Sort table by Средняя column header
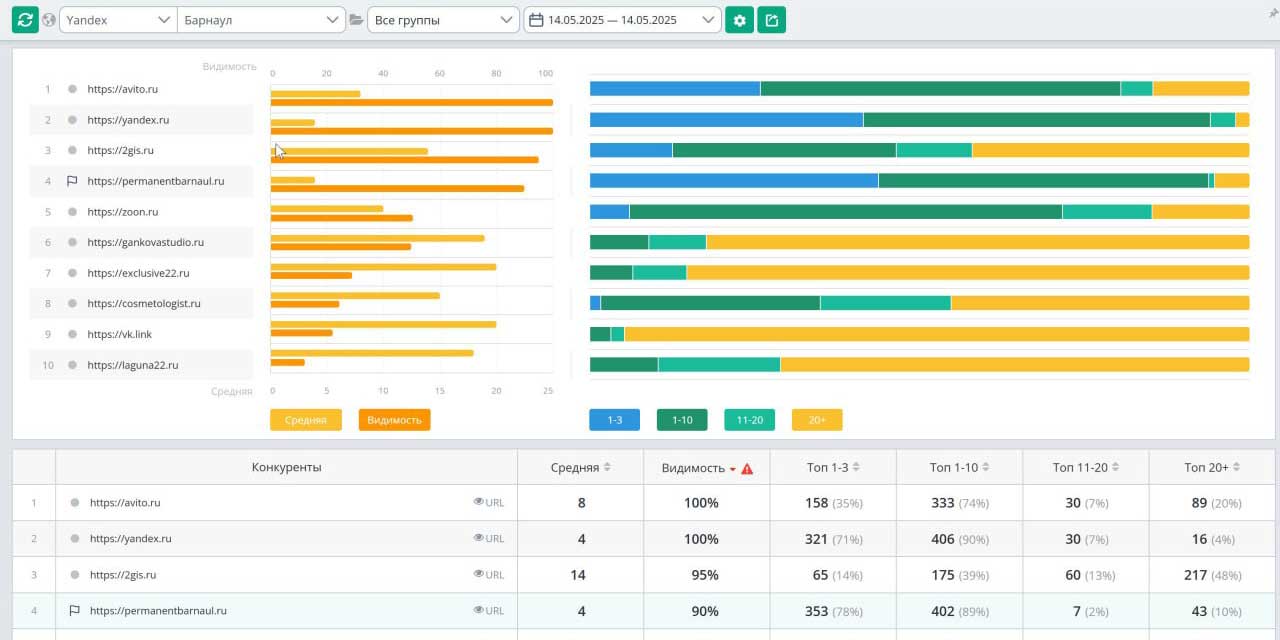Screen dimensions: 1280x640 coord(580,468)
